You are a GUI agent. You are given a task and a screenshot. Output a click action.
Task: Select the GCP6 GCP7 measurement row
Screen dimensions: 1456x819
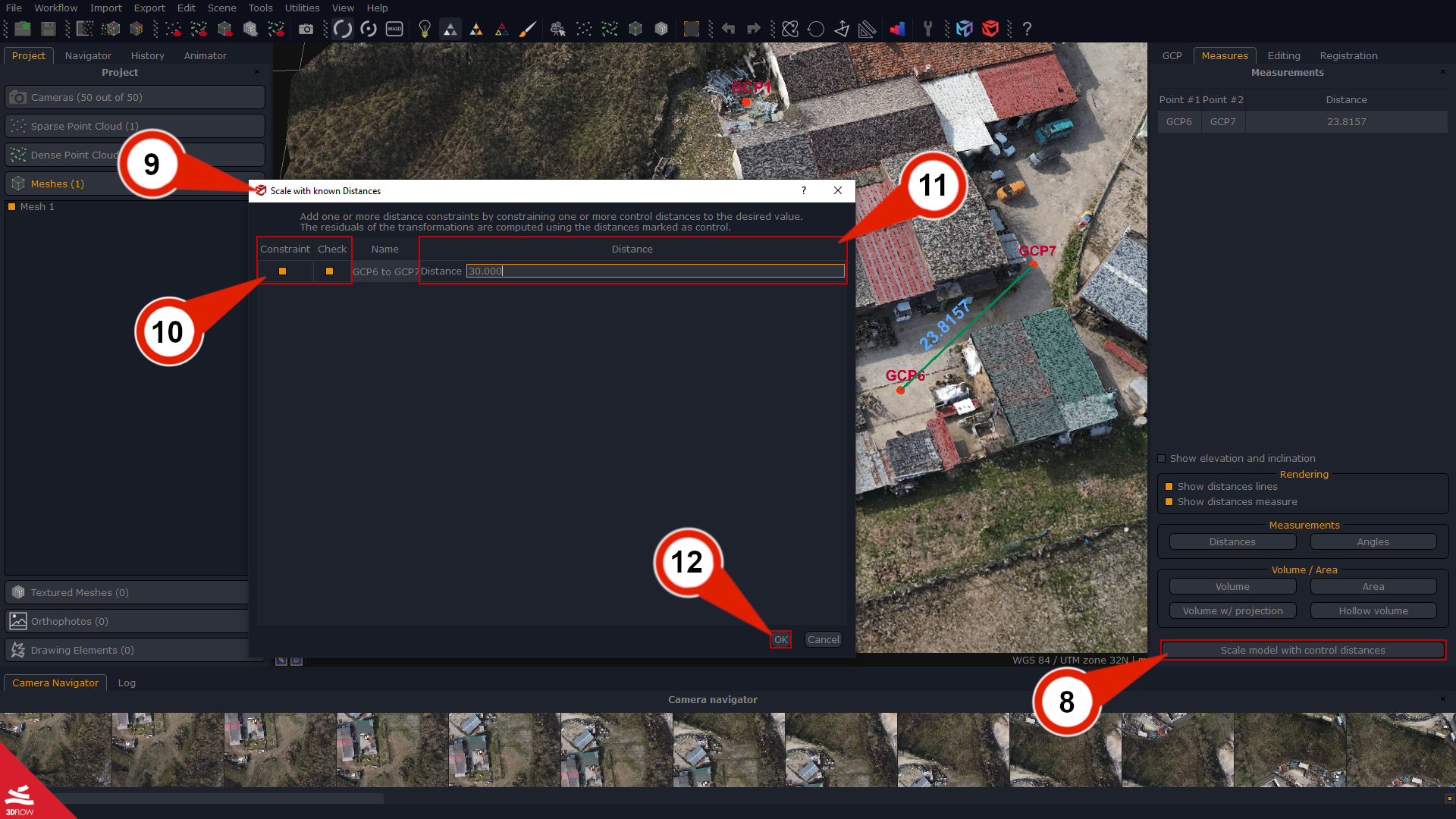point(1302,121)
